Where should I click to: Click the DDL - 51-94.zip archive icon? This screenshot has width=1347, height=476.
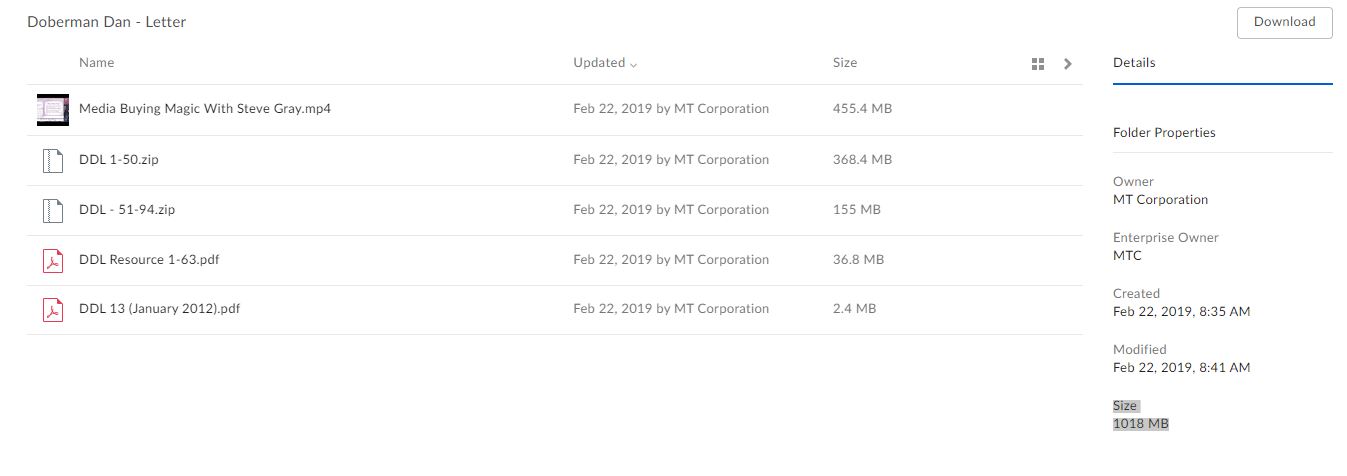52,210
